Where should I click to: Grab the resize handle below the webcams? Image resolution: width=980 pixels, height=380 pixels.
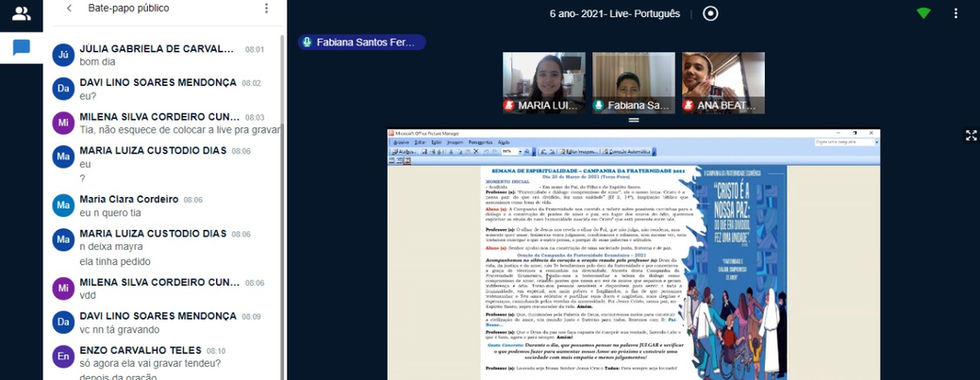click(634, 120)
